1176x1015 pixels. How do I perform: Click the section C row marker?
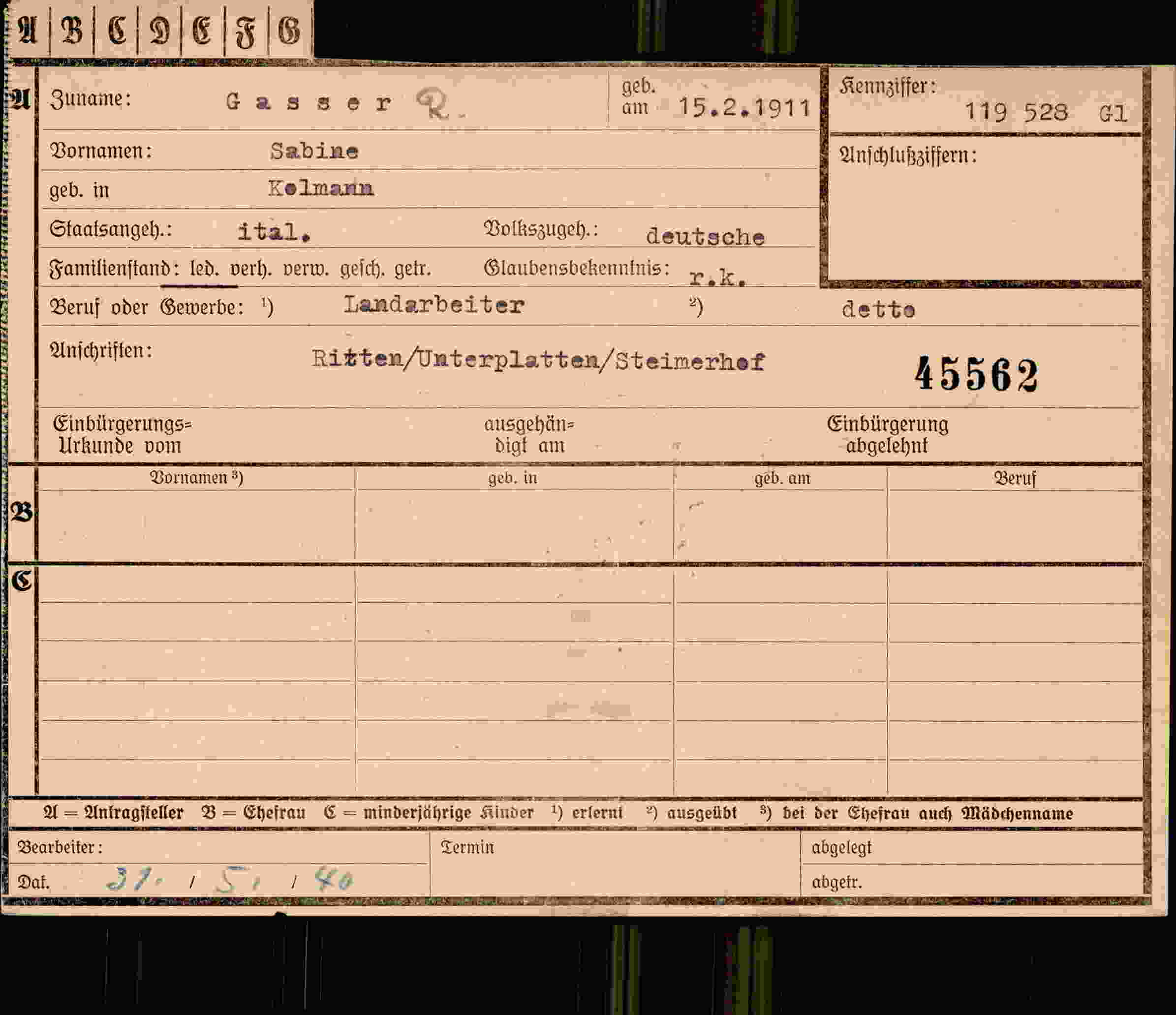(x=22, y=581)
